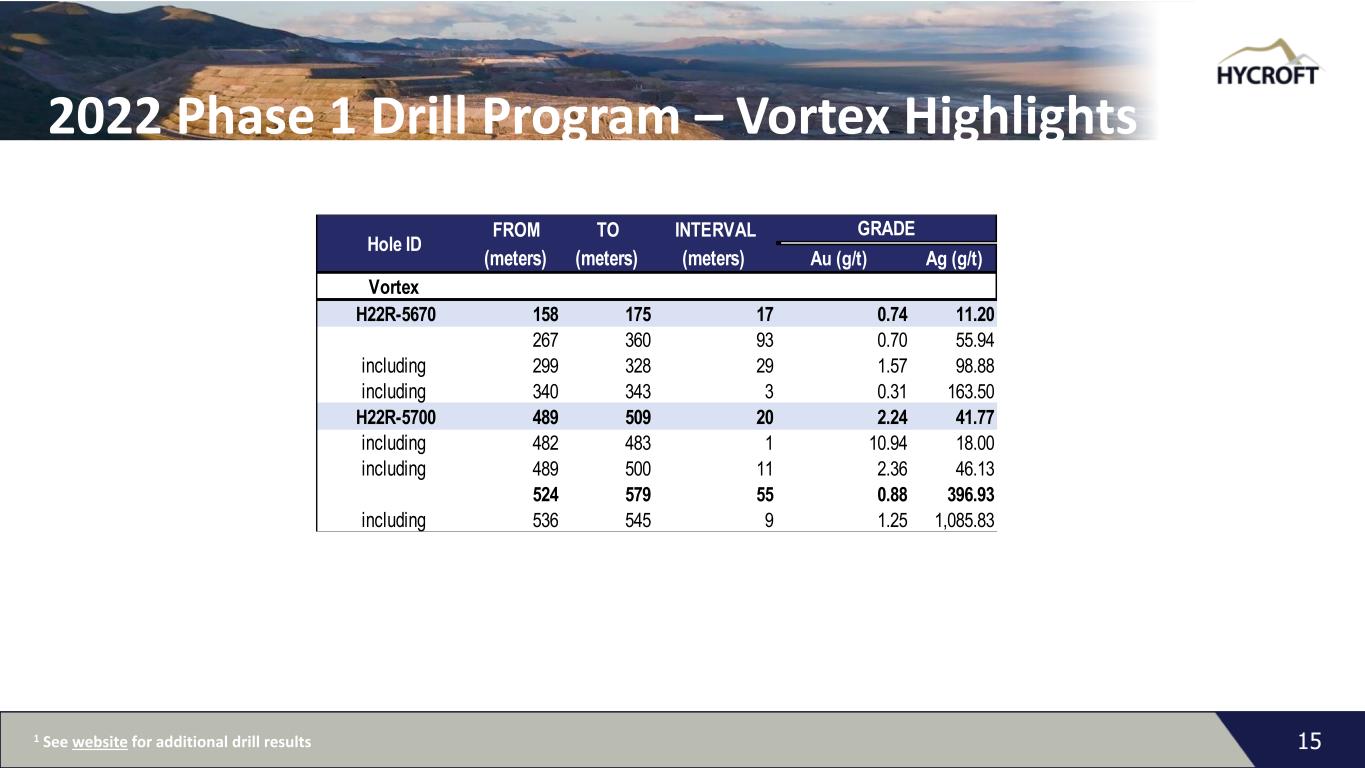Click the slide page number 15
This screenshot has width=1365, height=768.
[x=1309, y=741]
